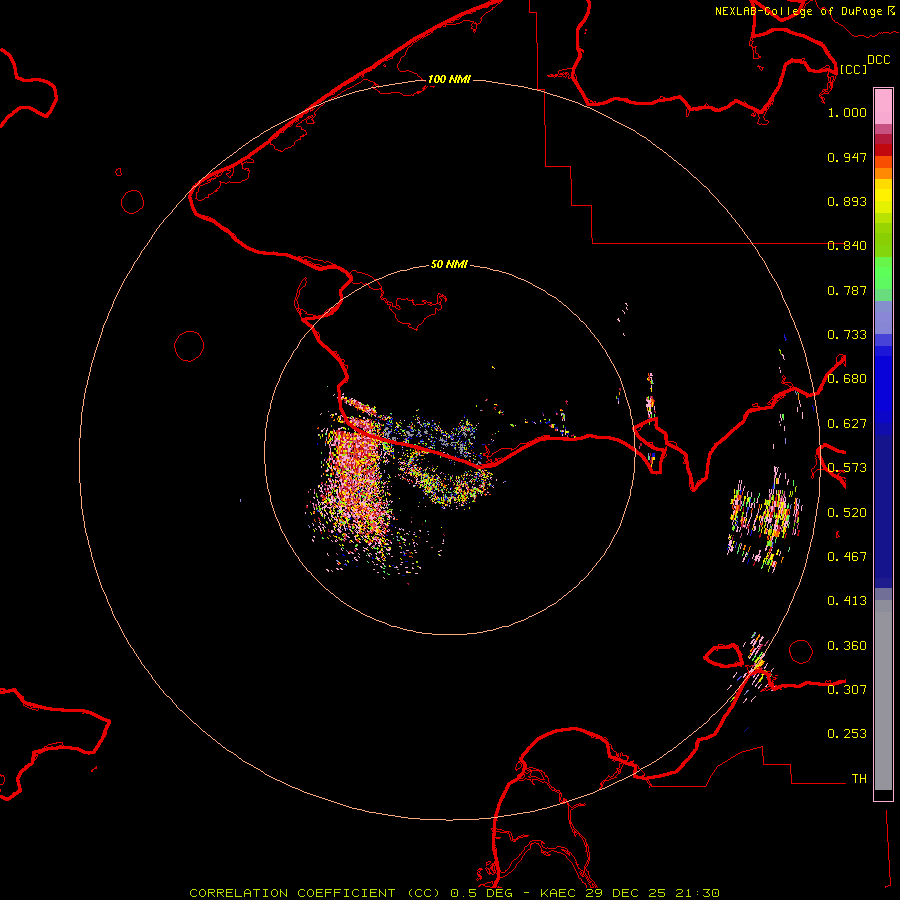Click the 50 NMI range ring label
This screenshot has height=900, width=900.
pyautogui.click(x=449, y=264)
